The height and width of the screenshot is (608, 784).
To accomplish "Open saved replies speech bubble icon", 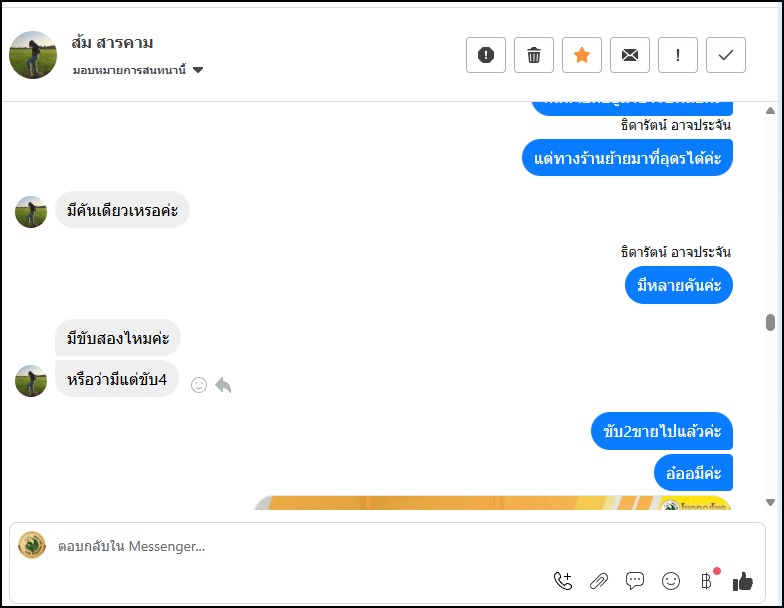I will (x=635, y=580).
